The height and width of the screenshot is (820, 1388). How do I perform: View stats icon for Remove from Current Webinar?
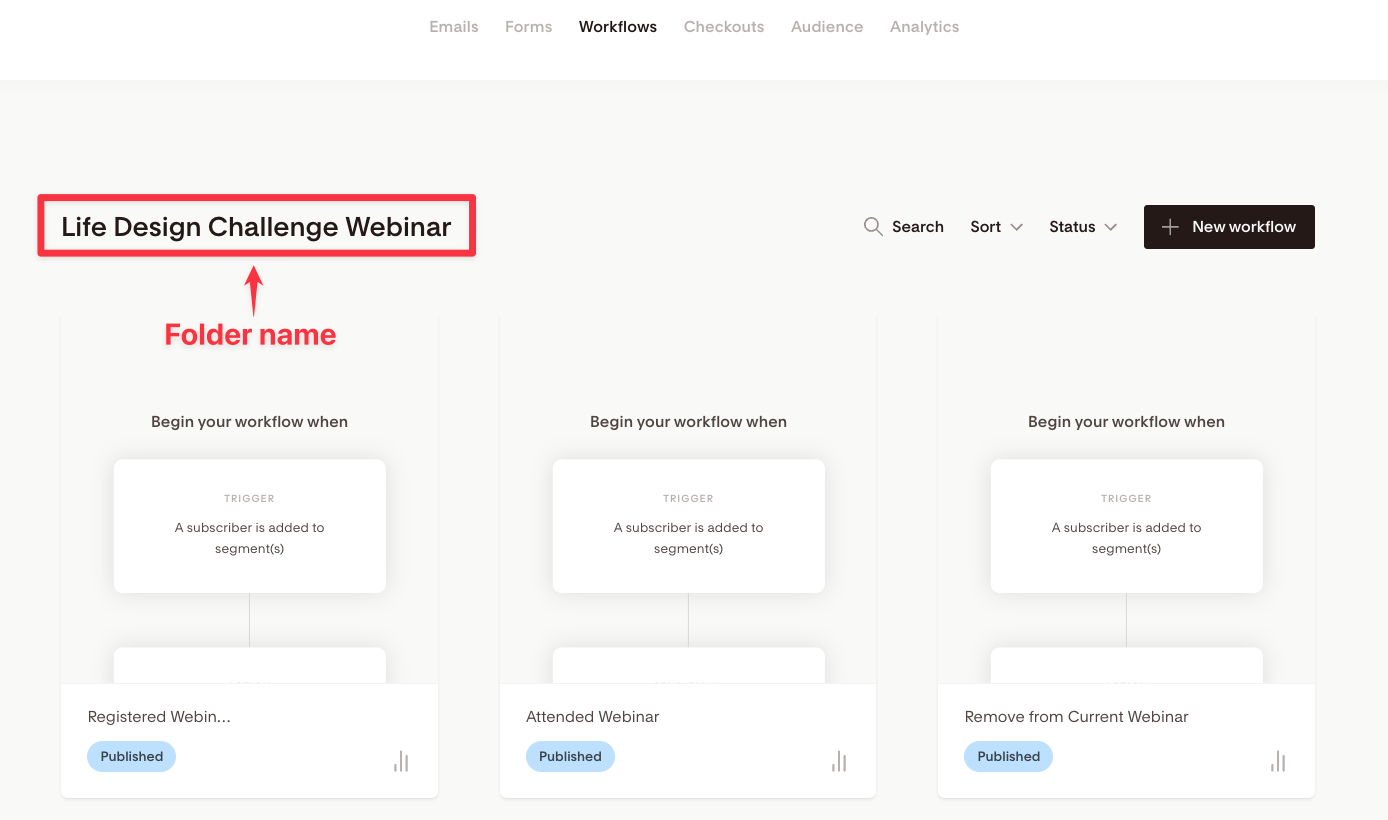1278,762
